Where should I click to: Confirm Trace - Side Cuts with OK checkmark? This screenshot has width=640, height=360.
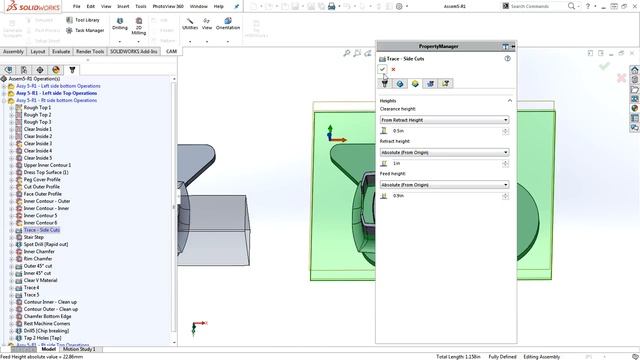coord(382,69)
